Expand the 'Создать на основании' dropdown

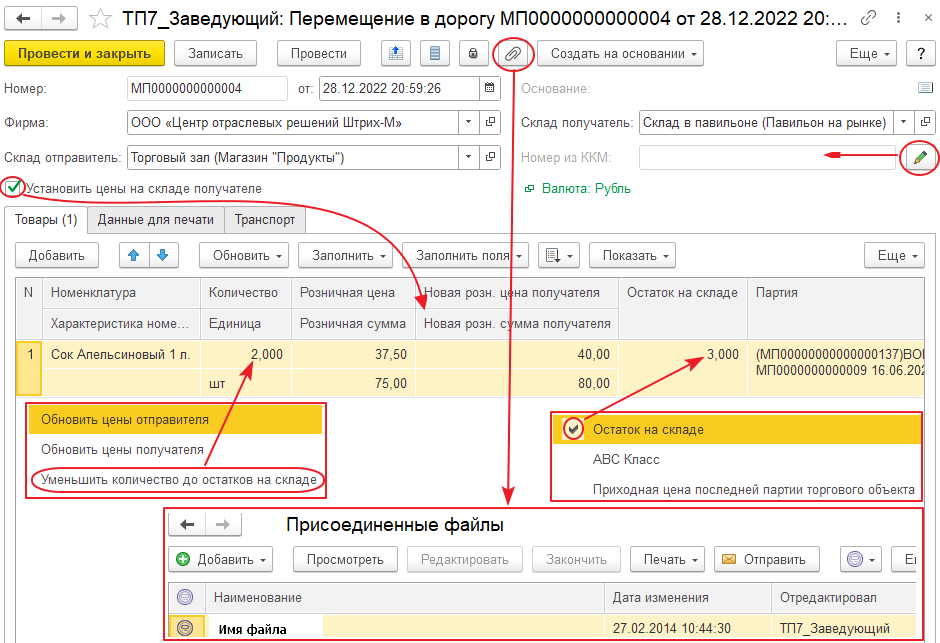click(619, 54)
